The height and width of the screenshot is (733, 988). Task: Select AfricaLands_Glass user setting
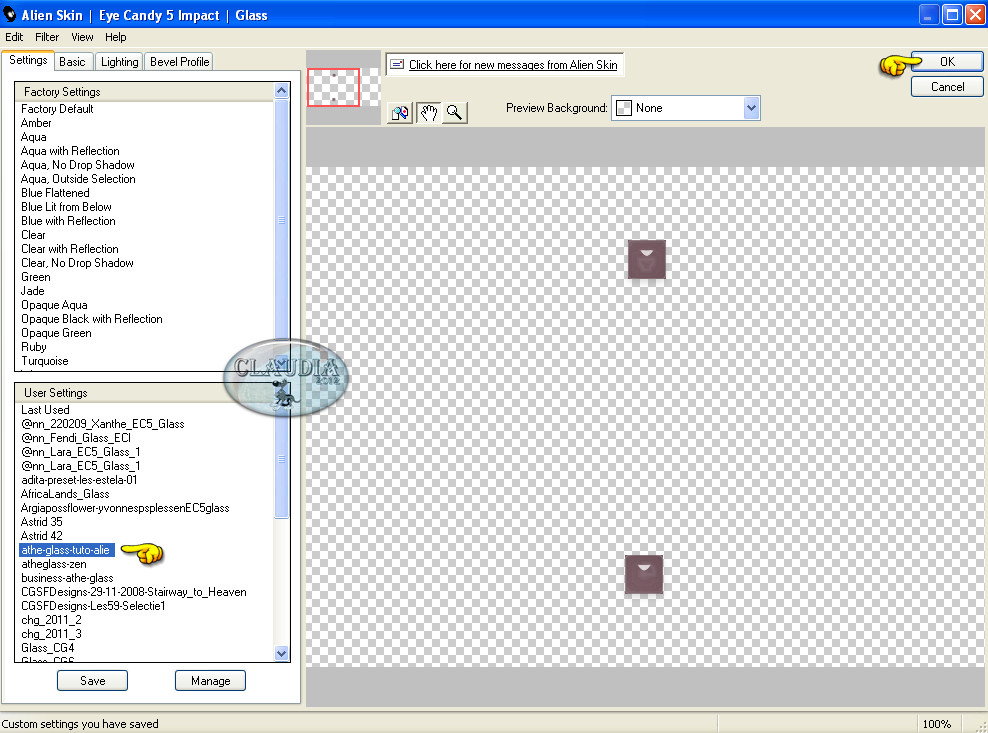(65, 494)
